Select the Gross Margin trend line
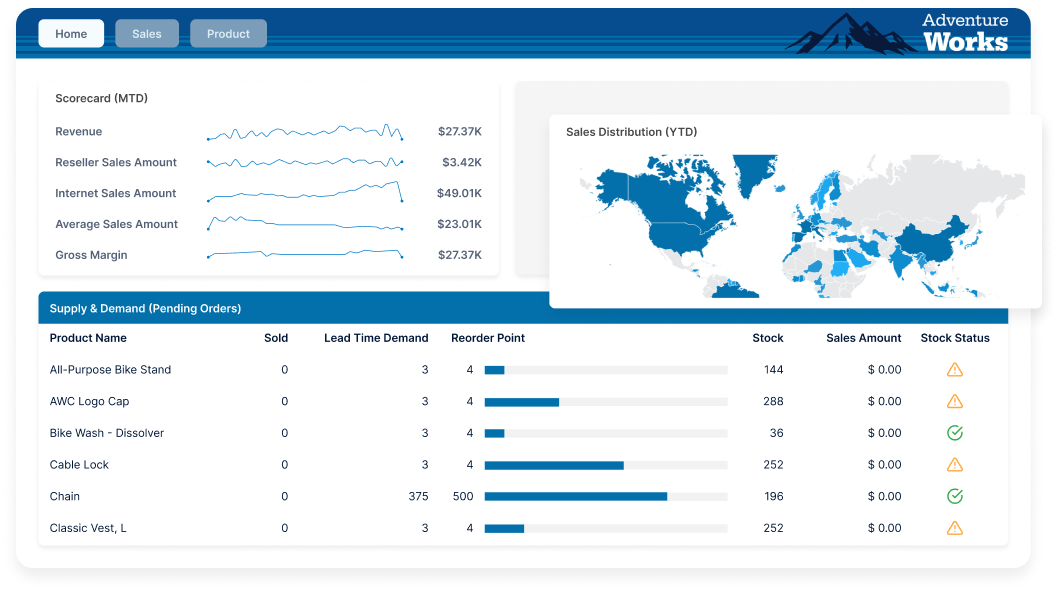This screenshot has height=592, width=1058. click(305, 254)
